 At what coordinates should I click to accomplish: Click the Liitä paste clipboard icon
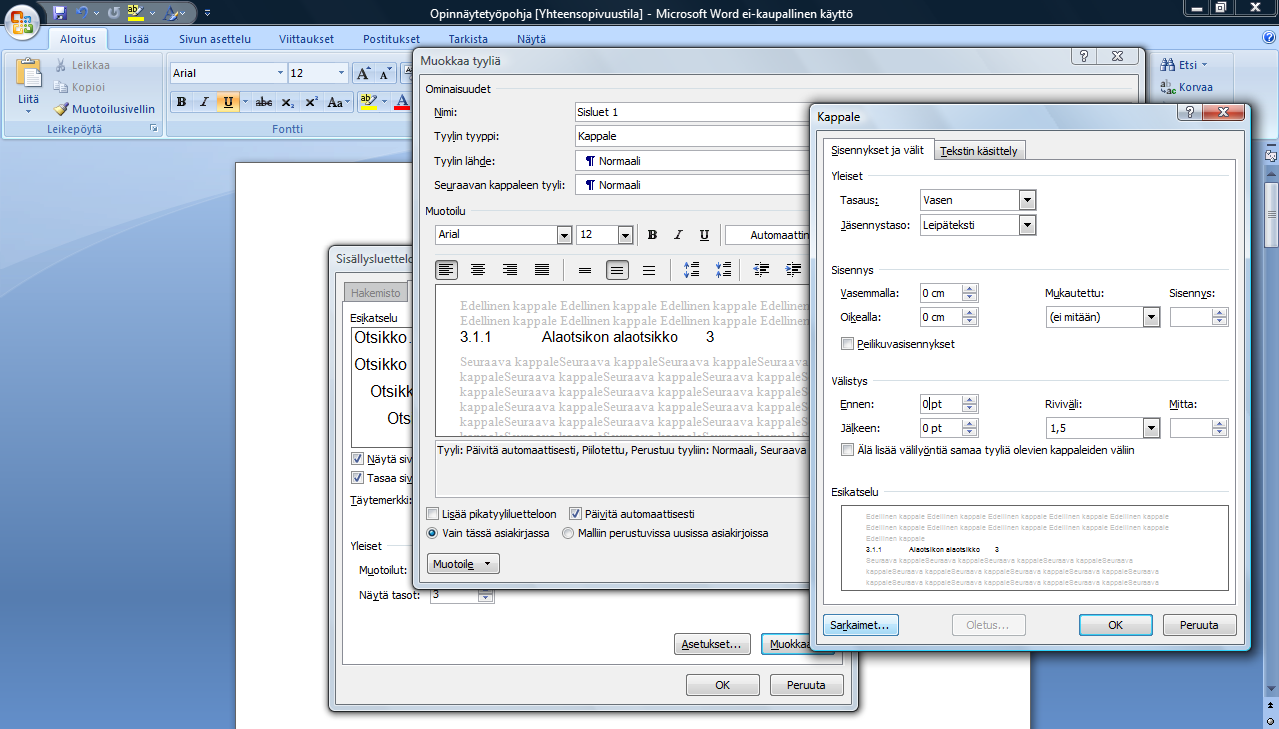29,73
